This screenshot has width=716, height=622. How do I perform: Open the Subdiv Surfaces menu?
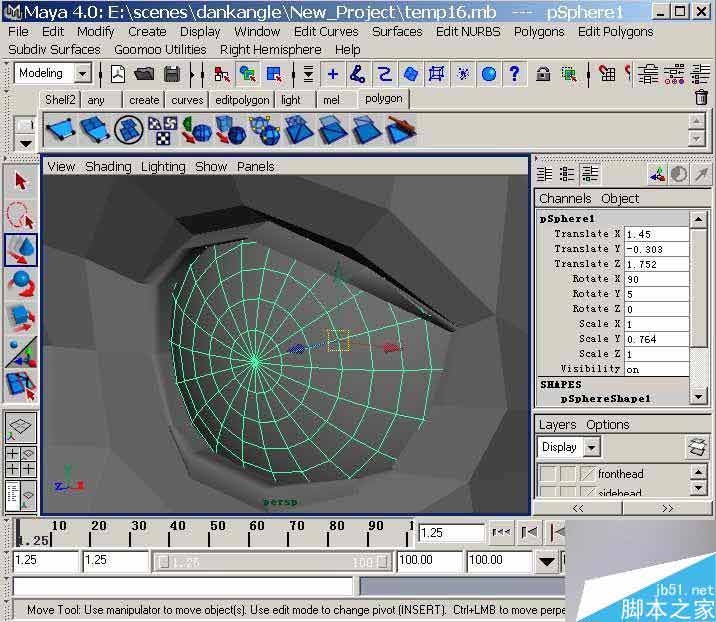[x=54, y=49]
